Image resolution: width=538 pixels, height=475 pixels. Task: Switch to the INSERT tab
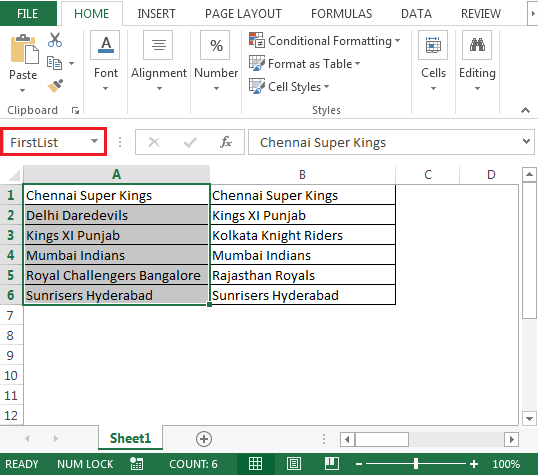(x=156, y=14)
